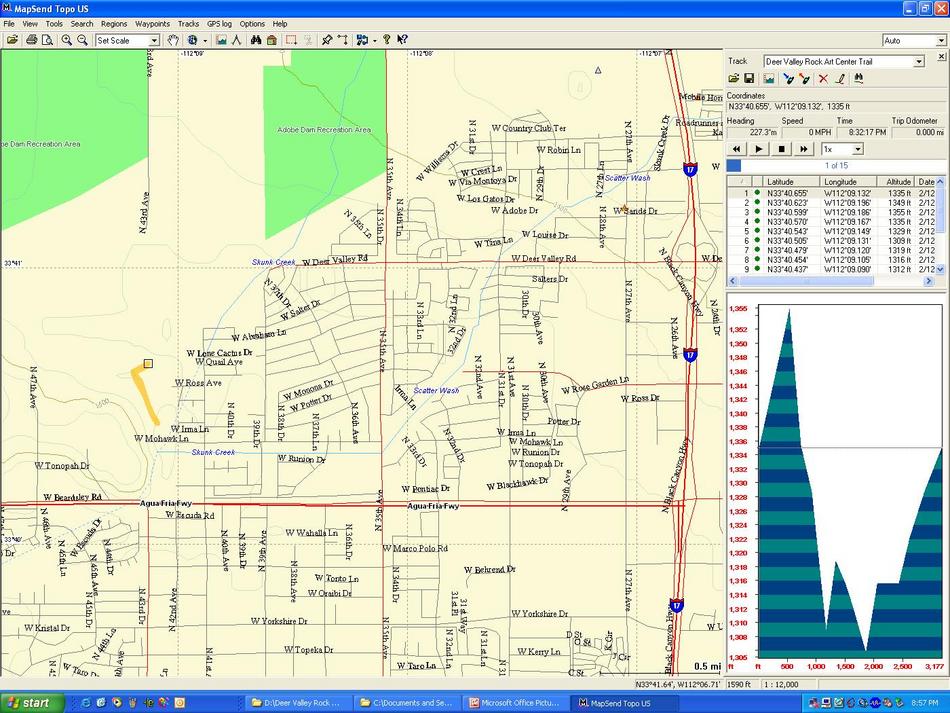Show track profile image icon in track panel
950x713 pixels.
(769, 78)
